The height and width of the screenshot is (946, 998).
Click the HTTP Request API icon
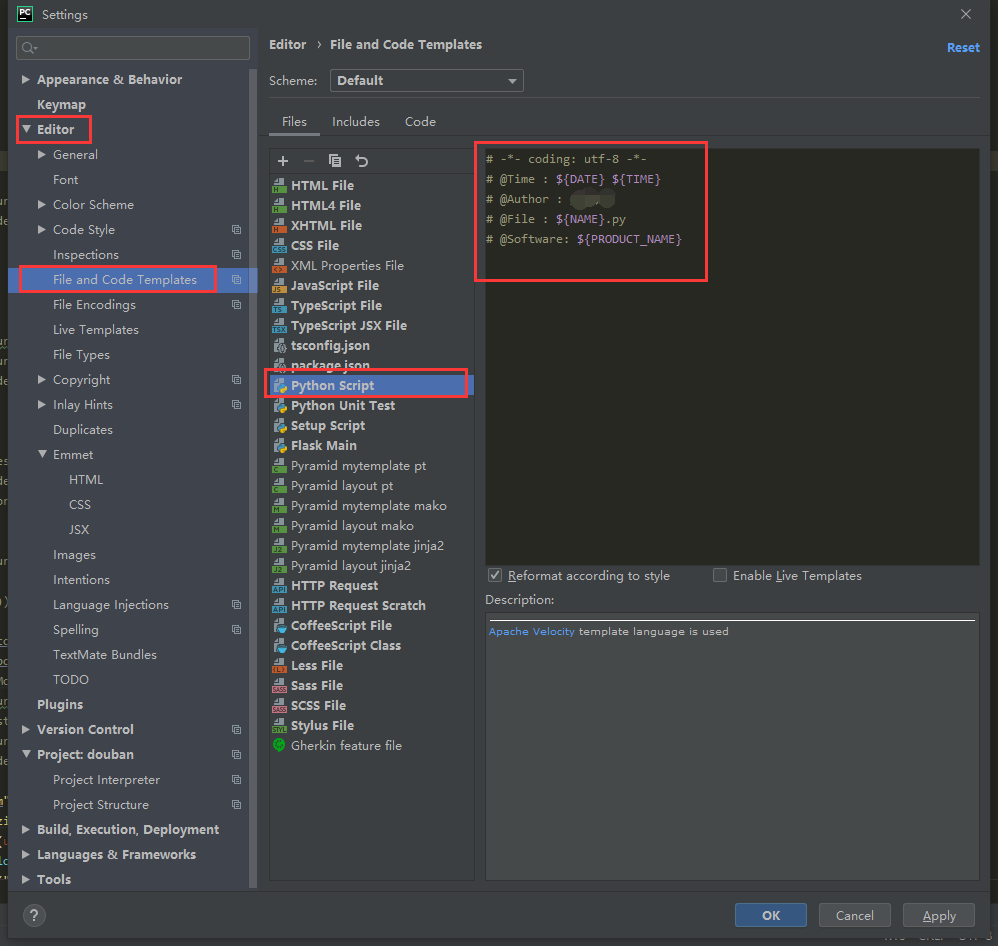tap(279, 586)
